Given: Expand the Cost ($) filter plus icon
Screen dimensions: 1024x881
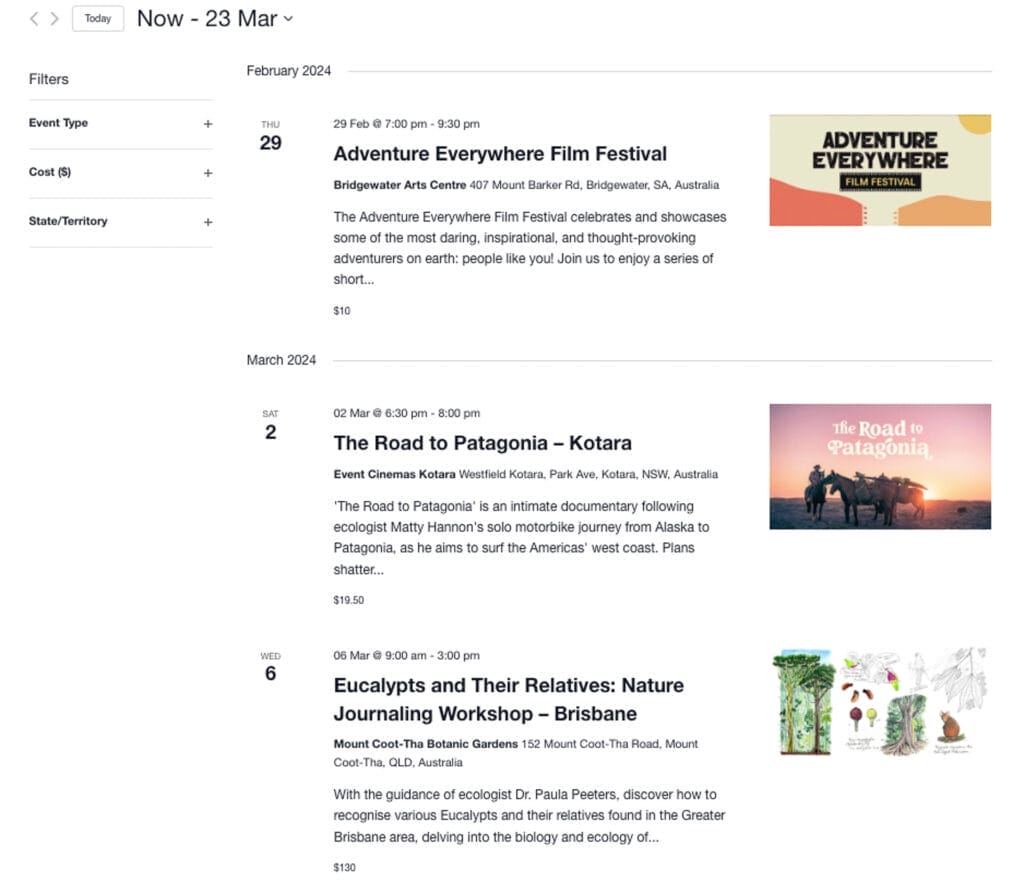Looking at the screenshot, I should tap(208, 173).
